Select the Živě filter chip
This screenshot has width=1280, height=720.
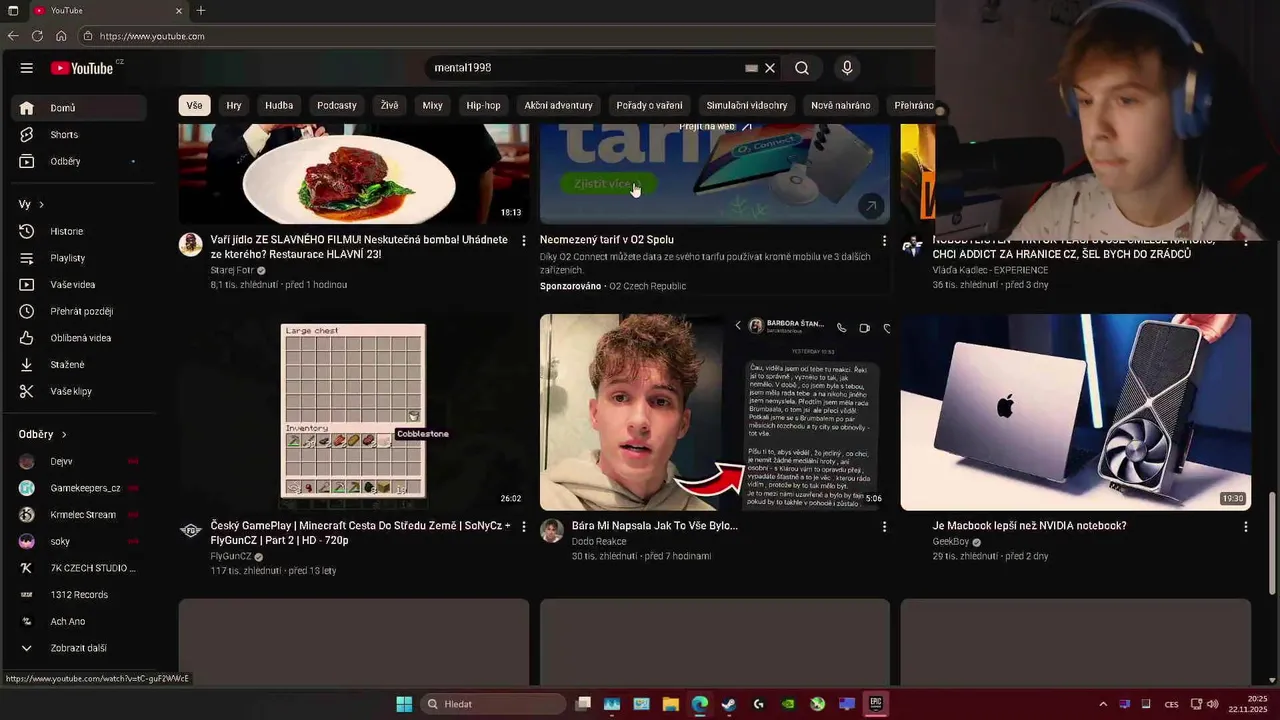coord(389,105)
